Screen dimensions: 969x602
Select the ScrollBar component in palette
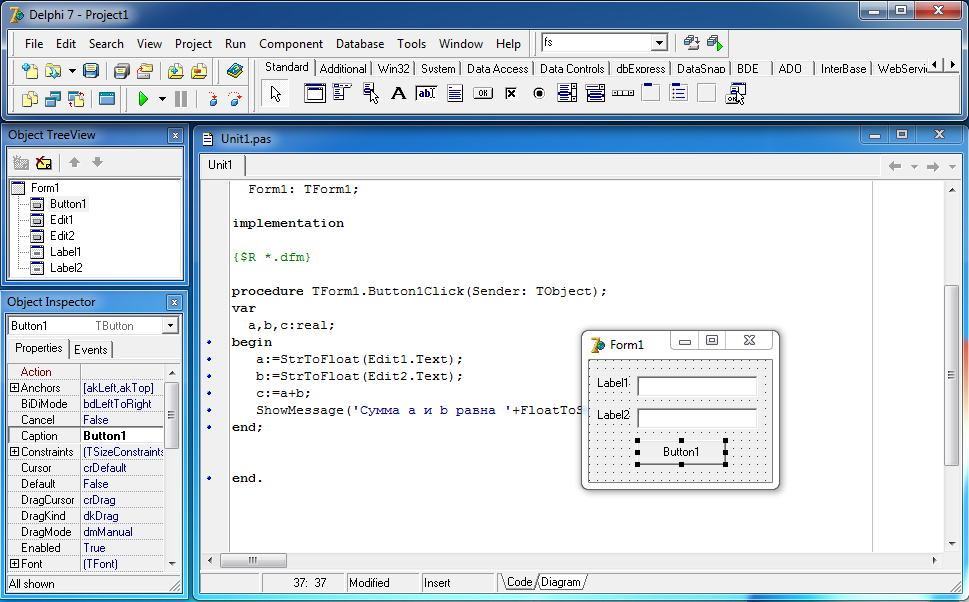pyautogui.click(x=623, y=93)
